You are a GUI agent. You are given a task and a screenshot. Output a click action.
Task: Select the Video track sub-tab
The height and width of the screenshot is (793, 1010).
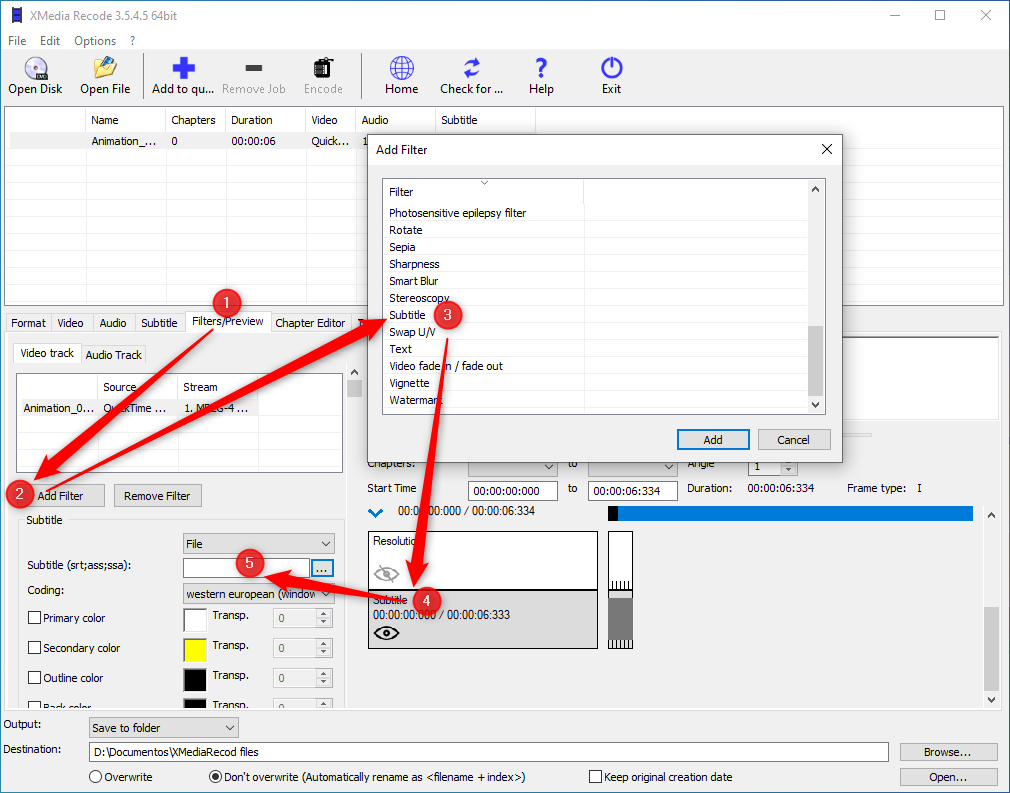click(x=47, y=353)
